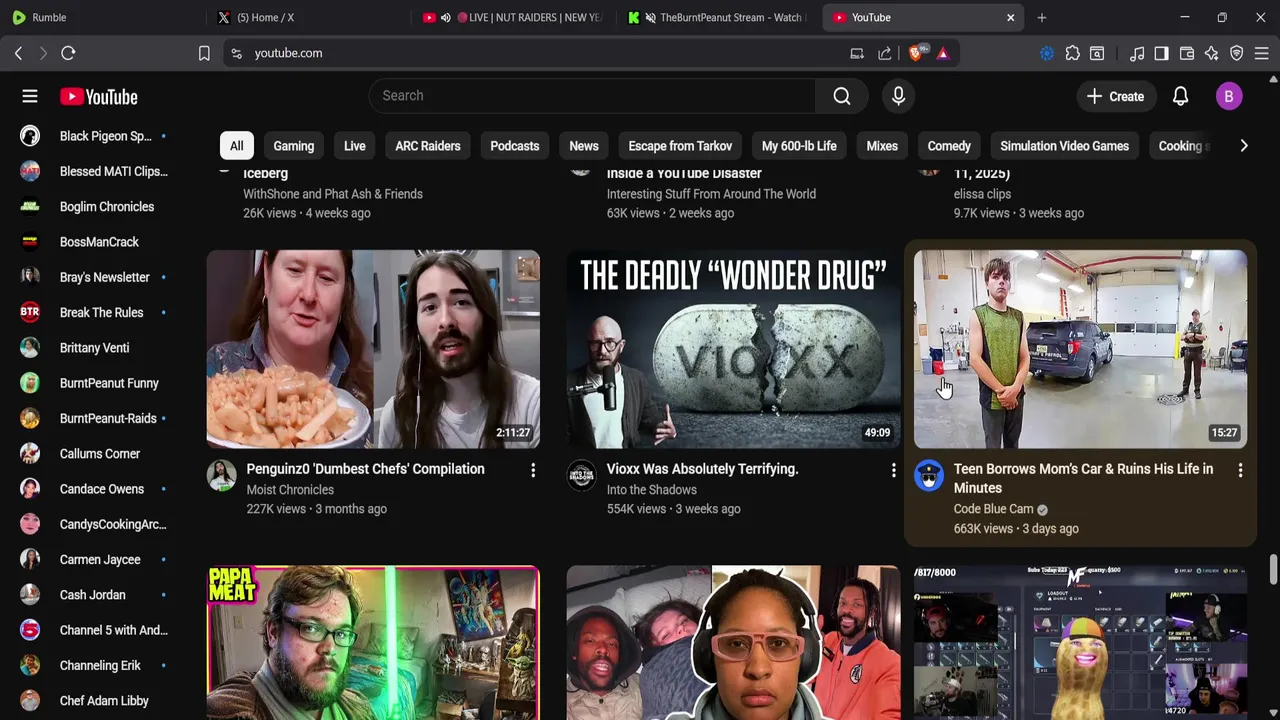The width and height of the screenshot is (1280, 720).
Task: Play the Teen Borrows Mom's Car thumbnail
Action: tap(1080, 349)
